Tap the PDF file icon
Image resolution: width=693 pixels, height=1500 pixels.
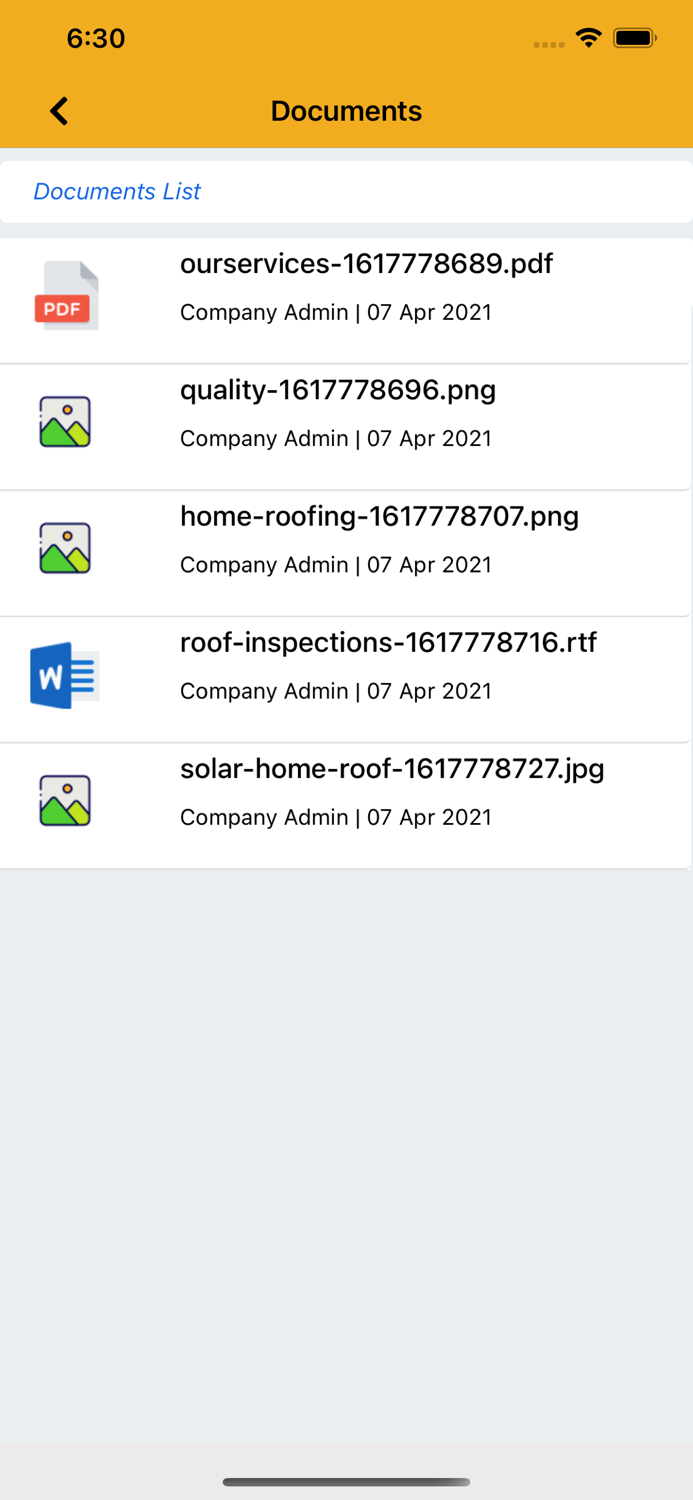point(66,296)
